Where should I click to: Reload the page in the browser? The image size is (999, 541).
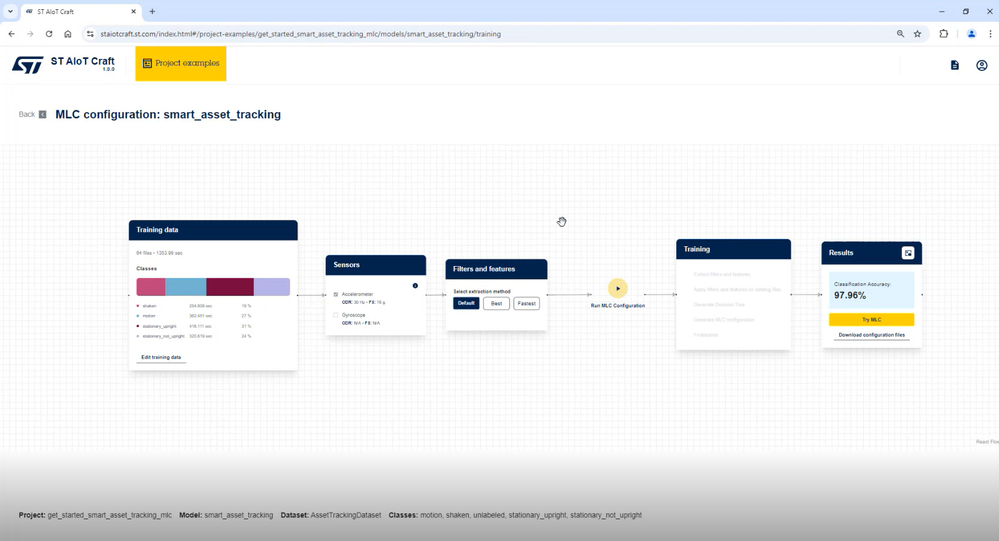[x=48, y=34]
